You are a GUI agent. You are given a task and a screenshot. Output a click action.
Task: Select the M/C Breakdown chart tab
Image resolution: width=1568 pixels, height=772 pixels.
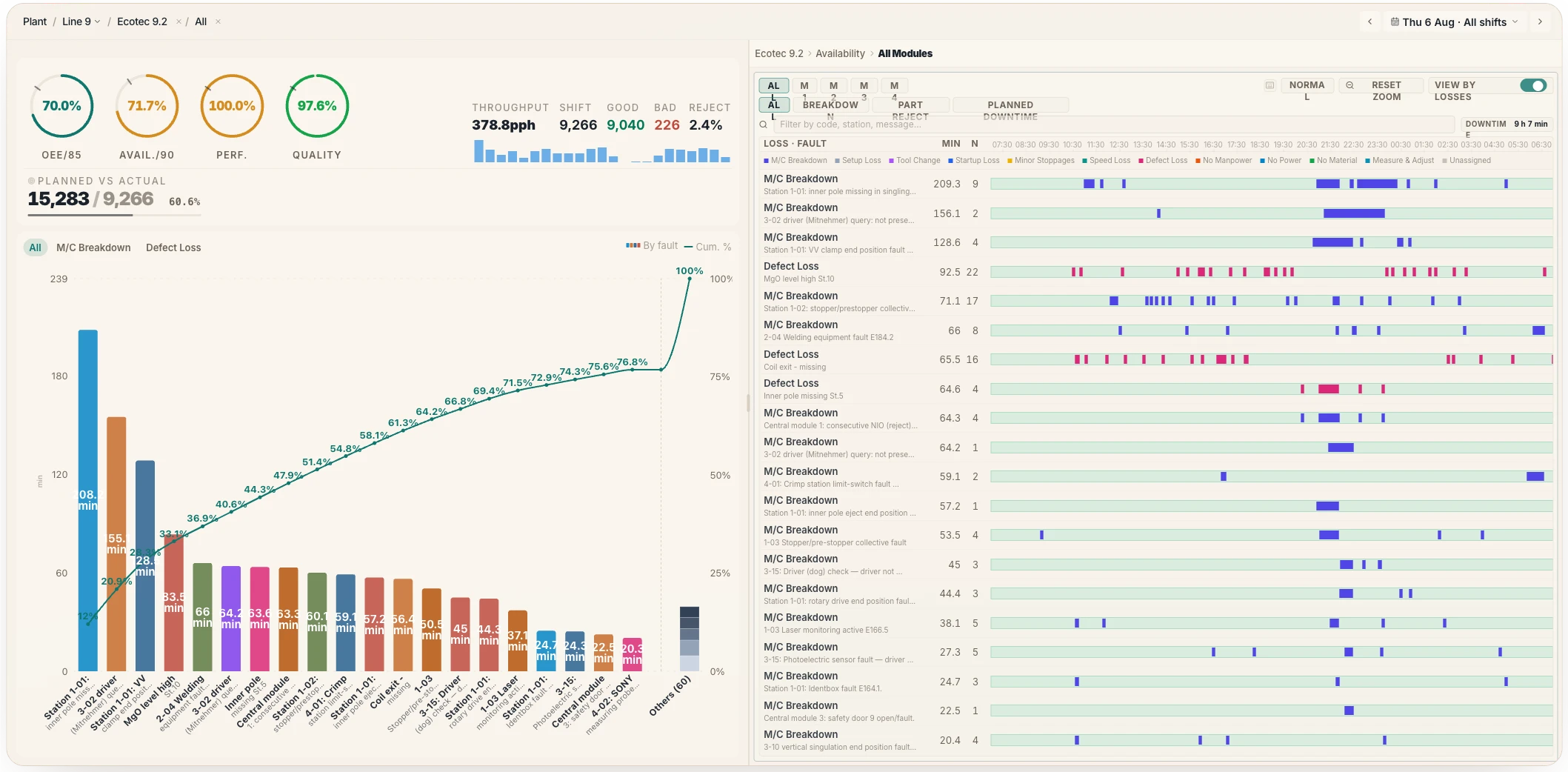pyautogui.click(x=93, y=247)
